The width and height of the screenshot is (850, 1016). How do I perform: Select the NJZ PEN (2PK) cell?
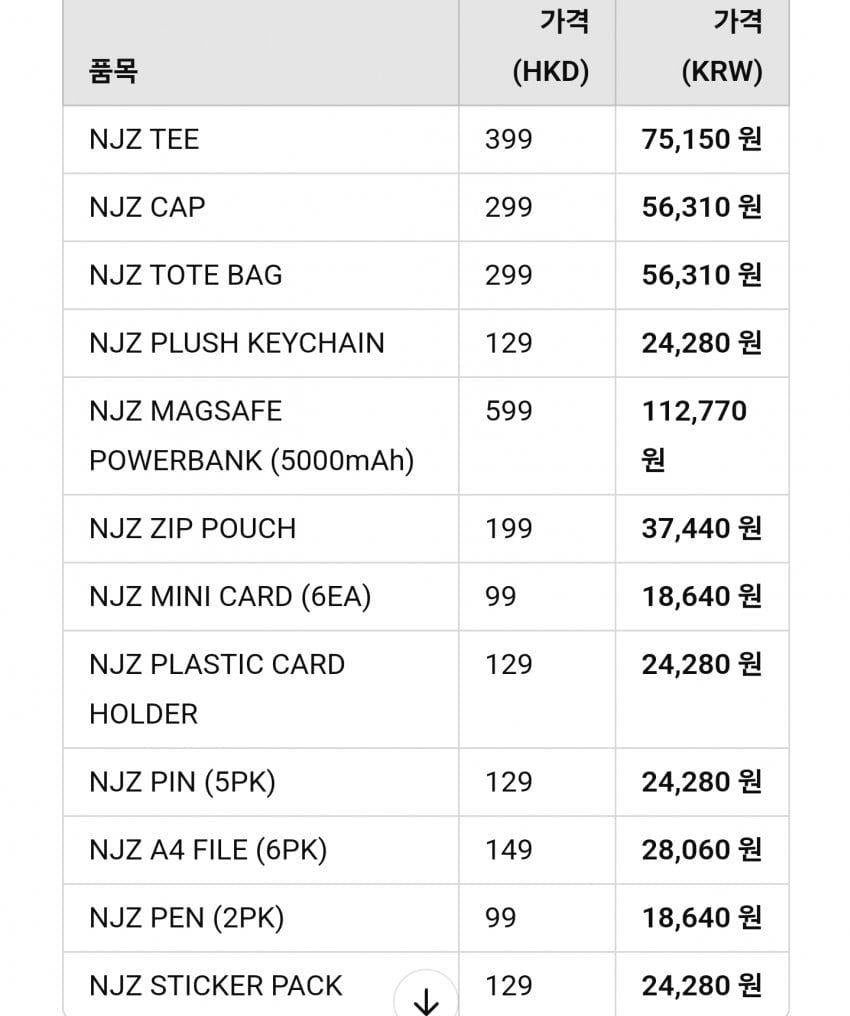click(187, 918)
